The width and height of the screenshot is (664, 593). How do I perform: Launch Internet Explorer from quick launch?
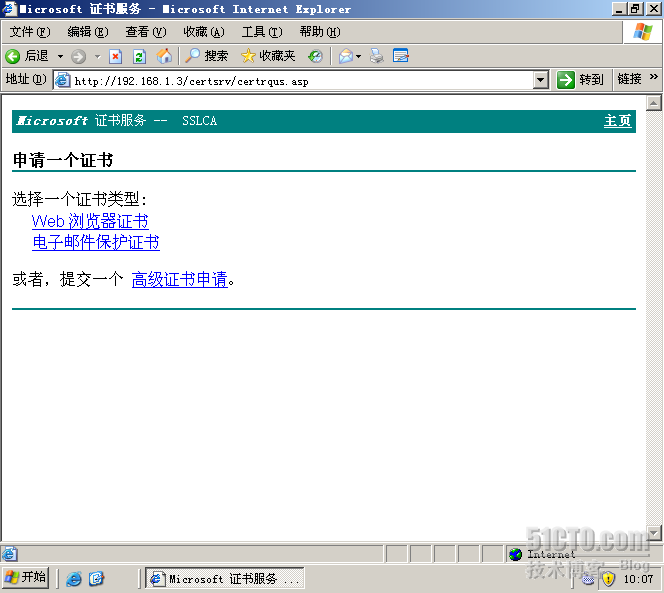point(74,579)
